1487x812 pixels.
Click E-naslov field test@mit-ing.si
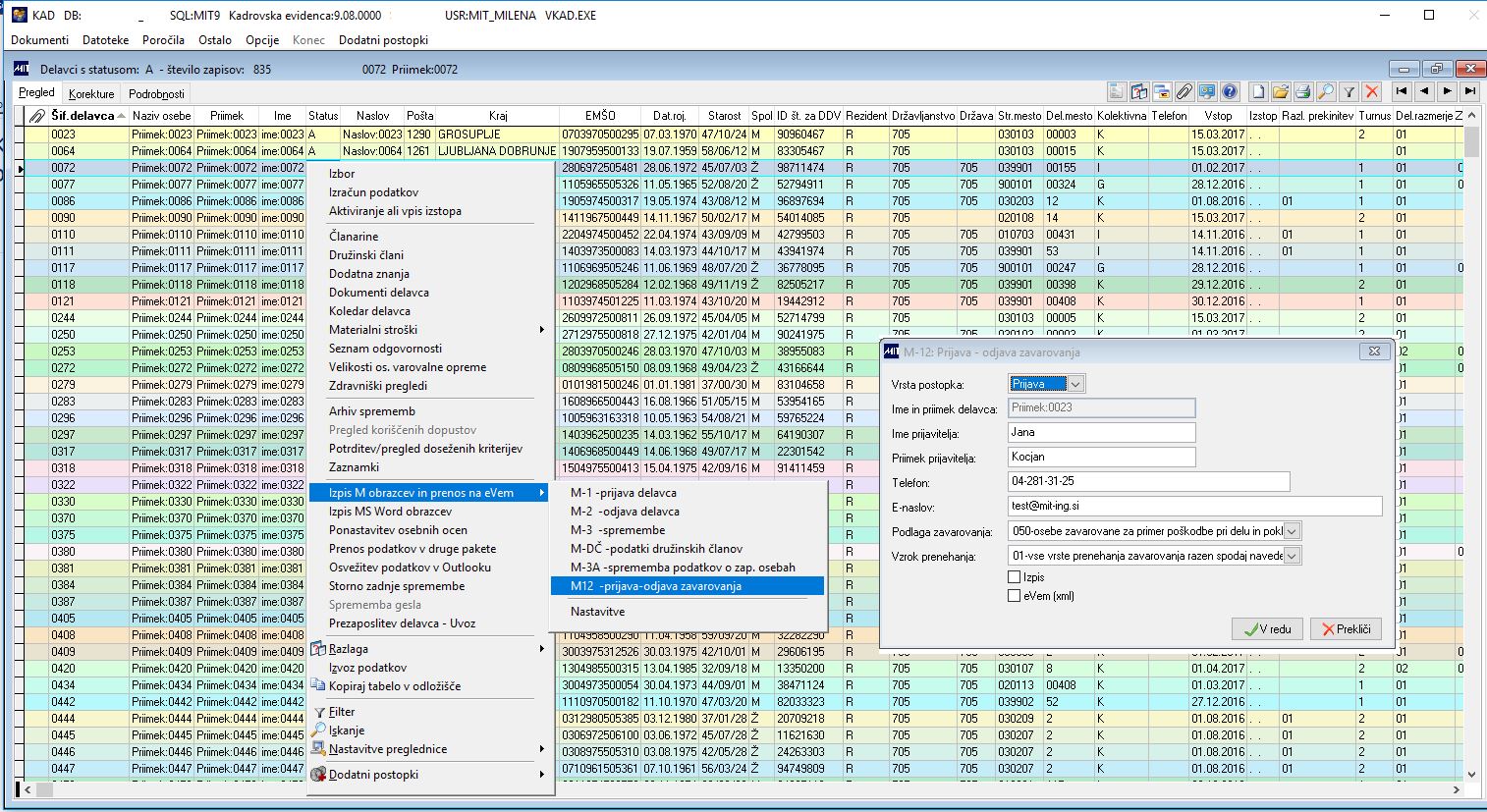(x=1194, y=506)
